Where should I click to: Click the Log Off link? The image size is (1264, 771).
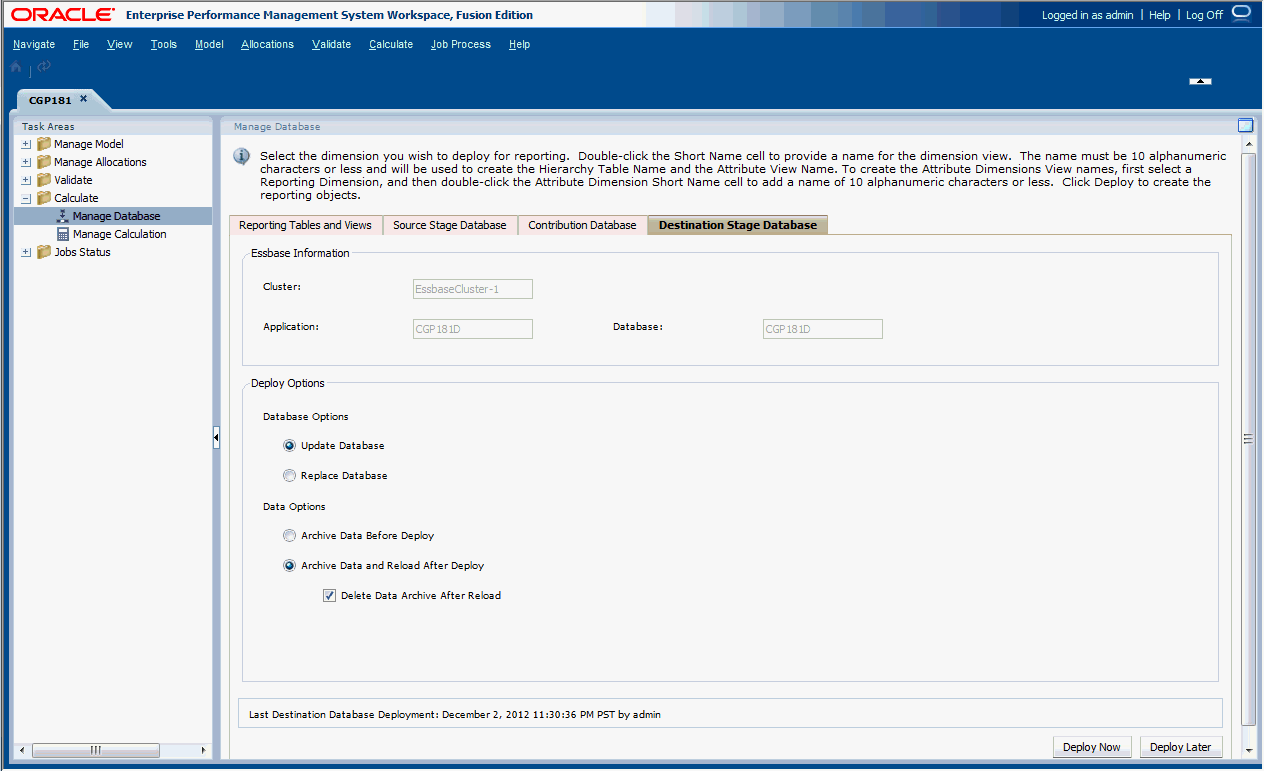(x=1204, y=15)
